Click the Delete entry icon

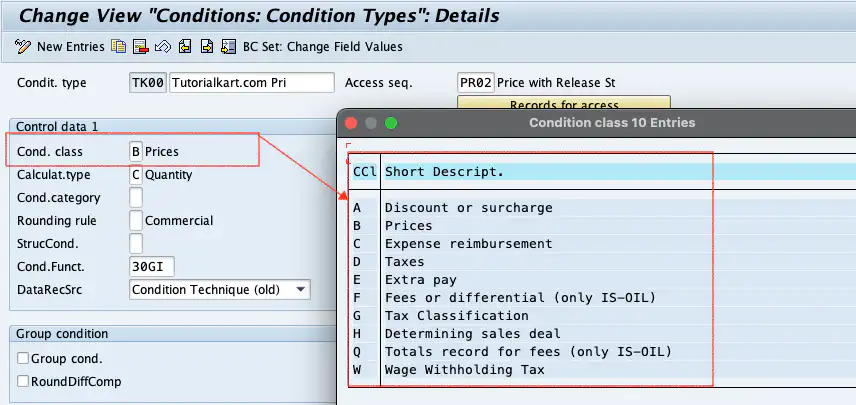pyautogui.click(x=141, y=46)
